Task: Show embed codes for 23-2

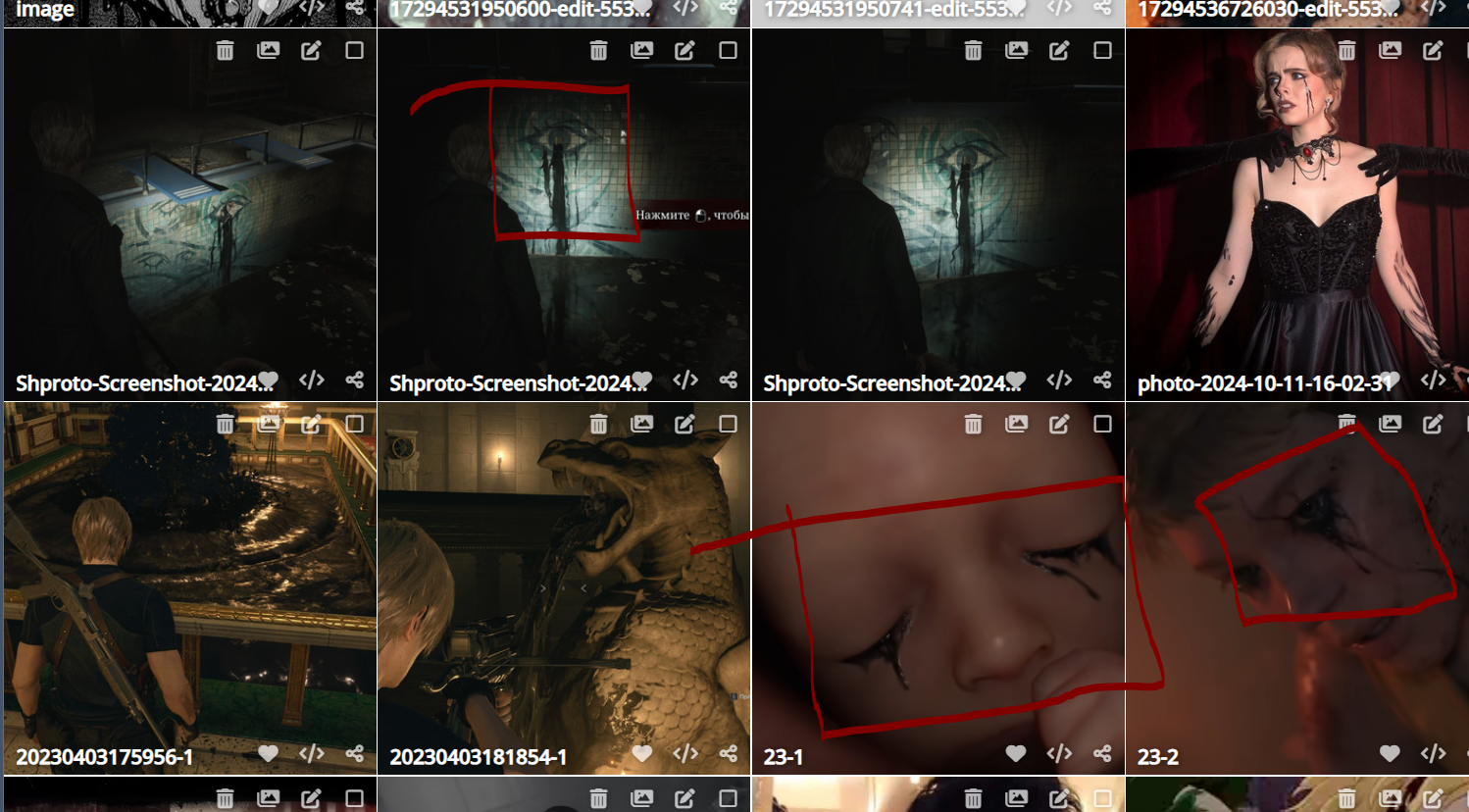Action: (1433, 753)
